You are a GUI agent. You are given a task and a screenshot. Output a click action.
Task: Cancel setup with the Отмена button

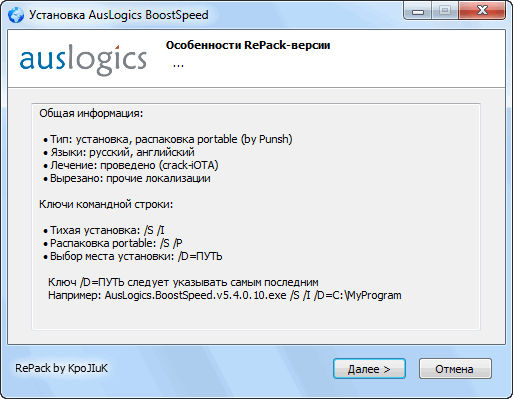click(455, 369)
